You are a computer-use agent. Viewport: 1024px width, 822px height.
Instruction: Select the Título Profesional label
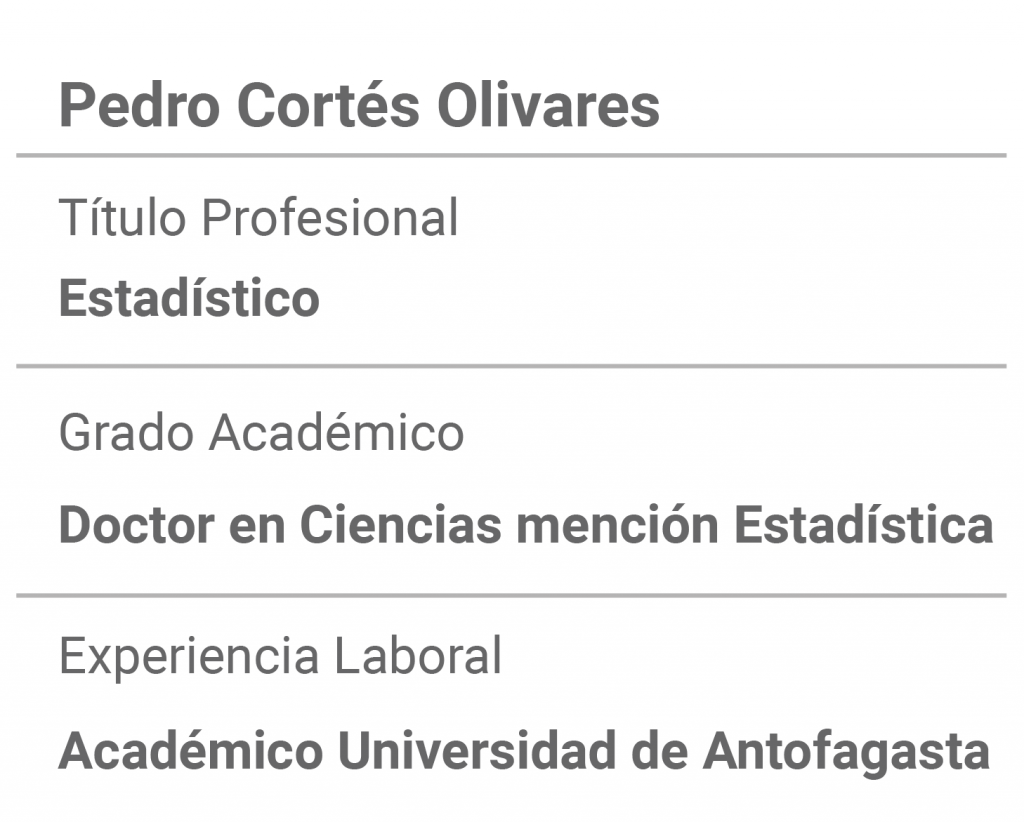(259, 217)
